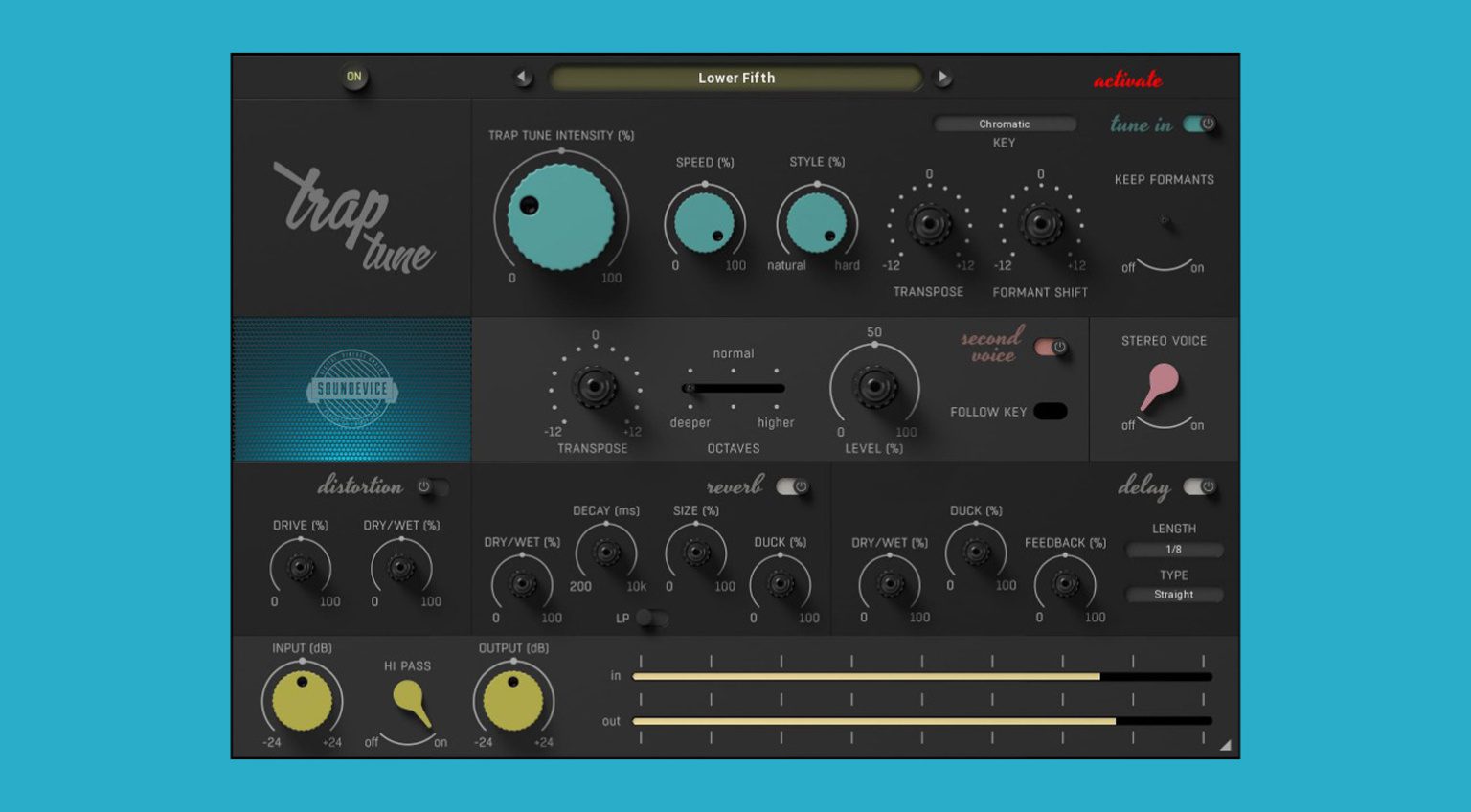Open the delay Type Straight selector
1471x812 pixels.
pyautogui.click(x=1173, y=595)
